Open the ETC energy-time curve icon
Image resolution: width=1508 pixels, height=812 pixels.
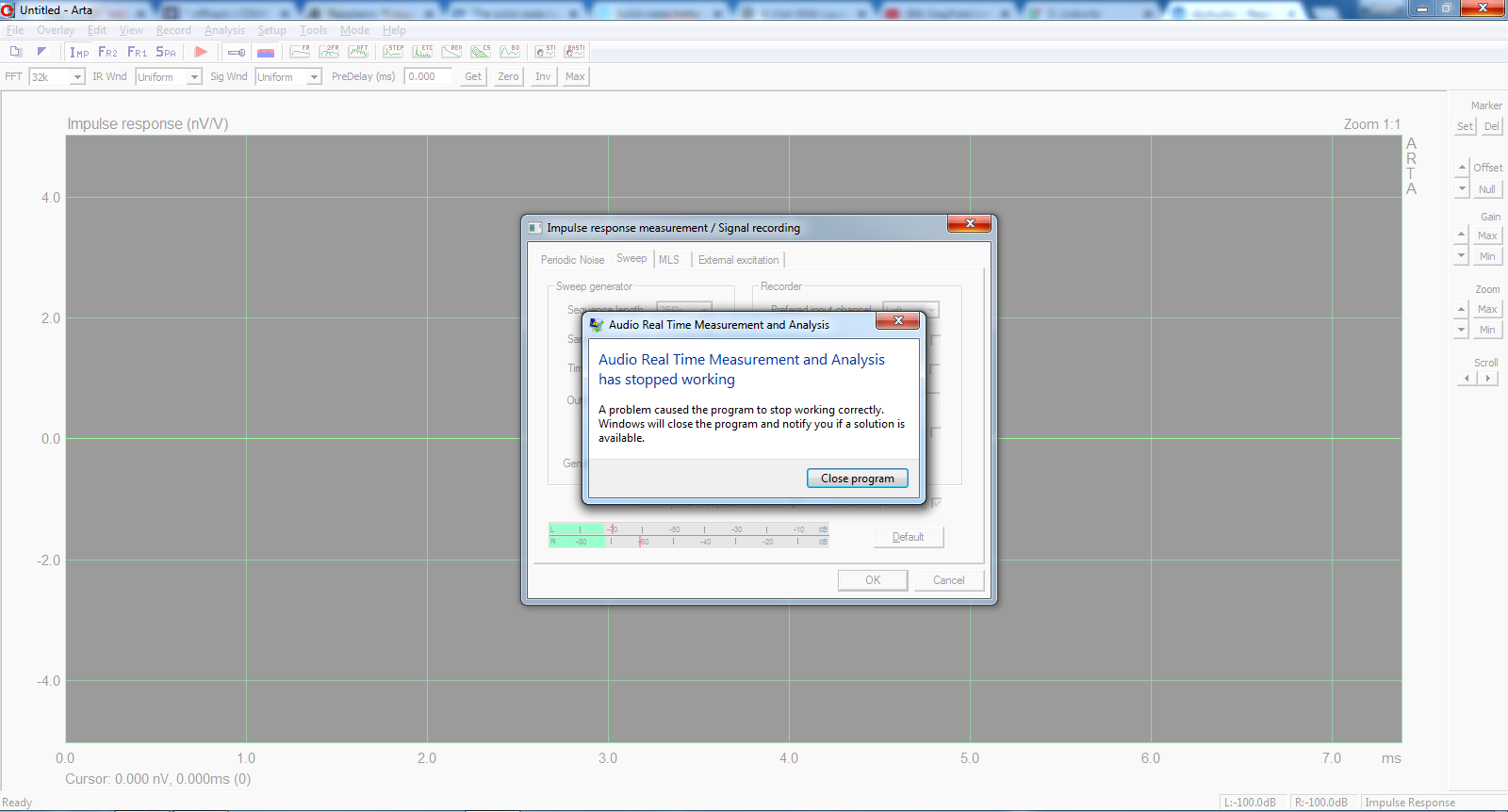423,52
